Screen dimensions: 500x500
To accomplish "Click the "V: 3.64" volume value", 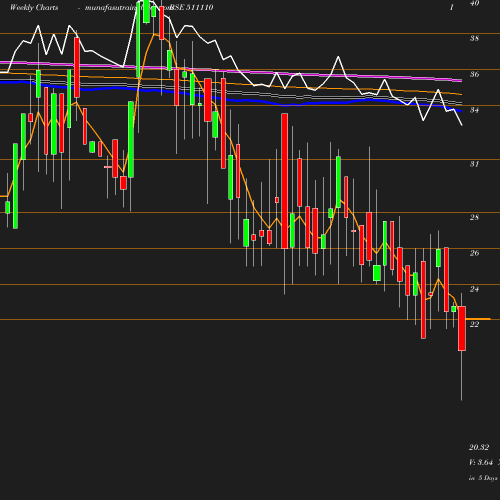I will pos(481,462).
